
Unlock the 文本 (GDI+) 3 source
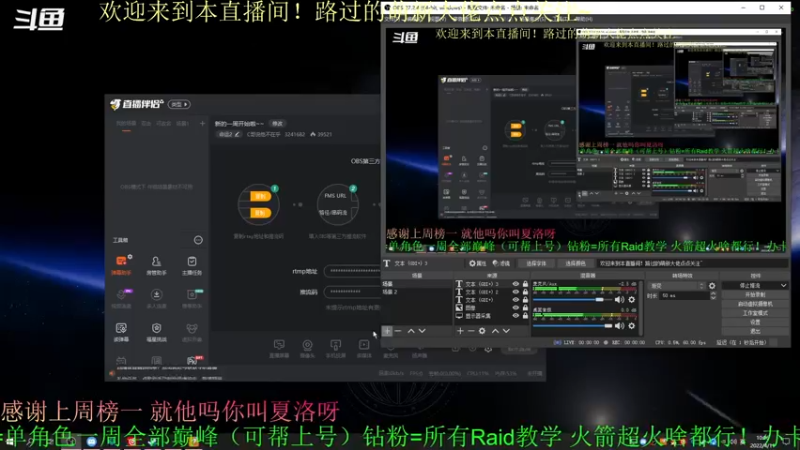coord(525,284)
